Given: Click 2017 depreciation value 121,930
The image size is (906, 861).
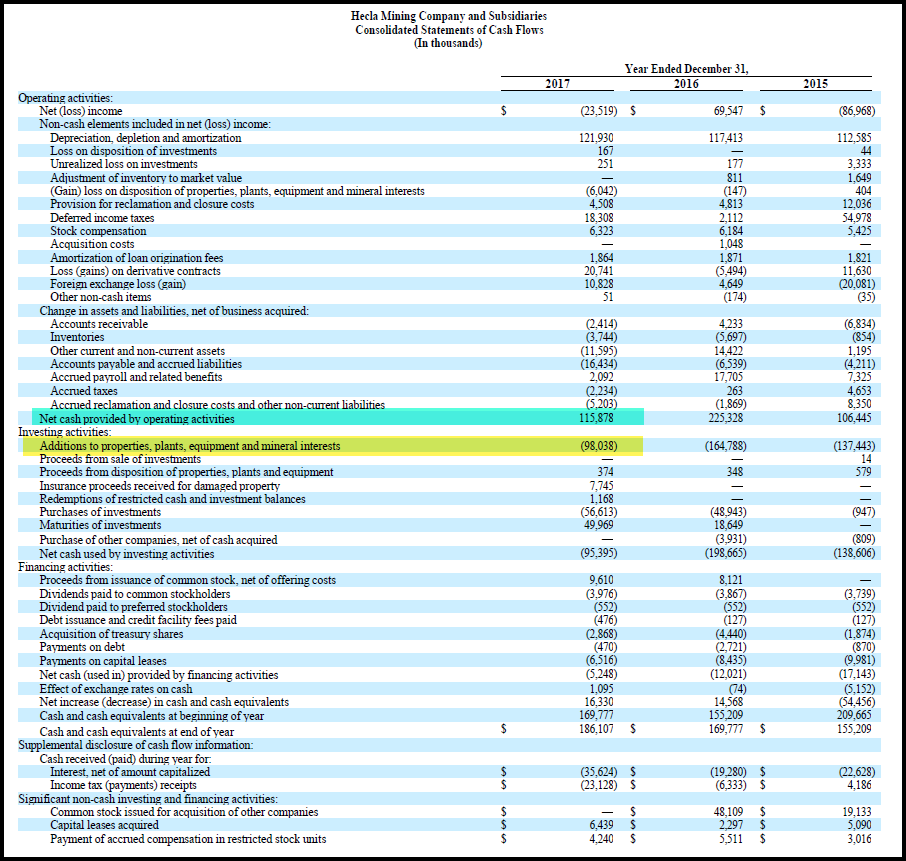Looking at the screenshot, I should pos(596,138).
